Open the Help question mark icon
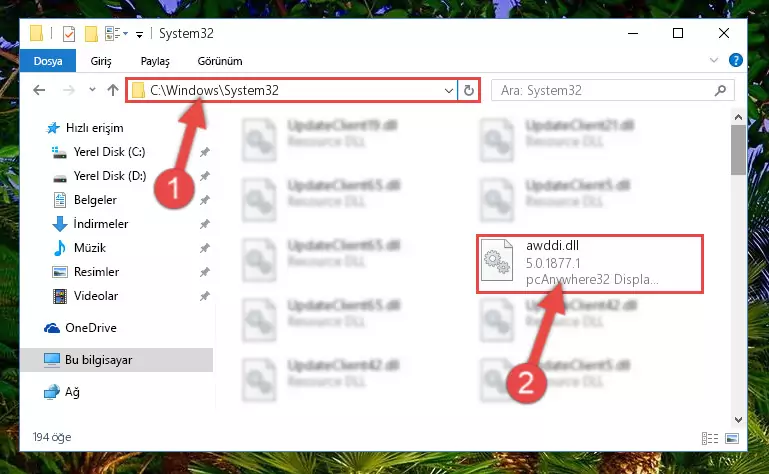This screenshot has width=769, height=474. tap(735, 60)
